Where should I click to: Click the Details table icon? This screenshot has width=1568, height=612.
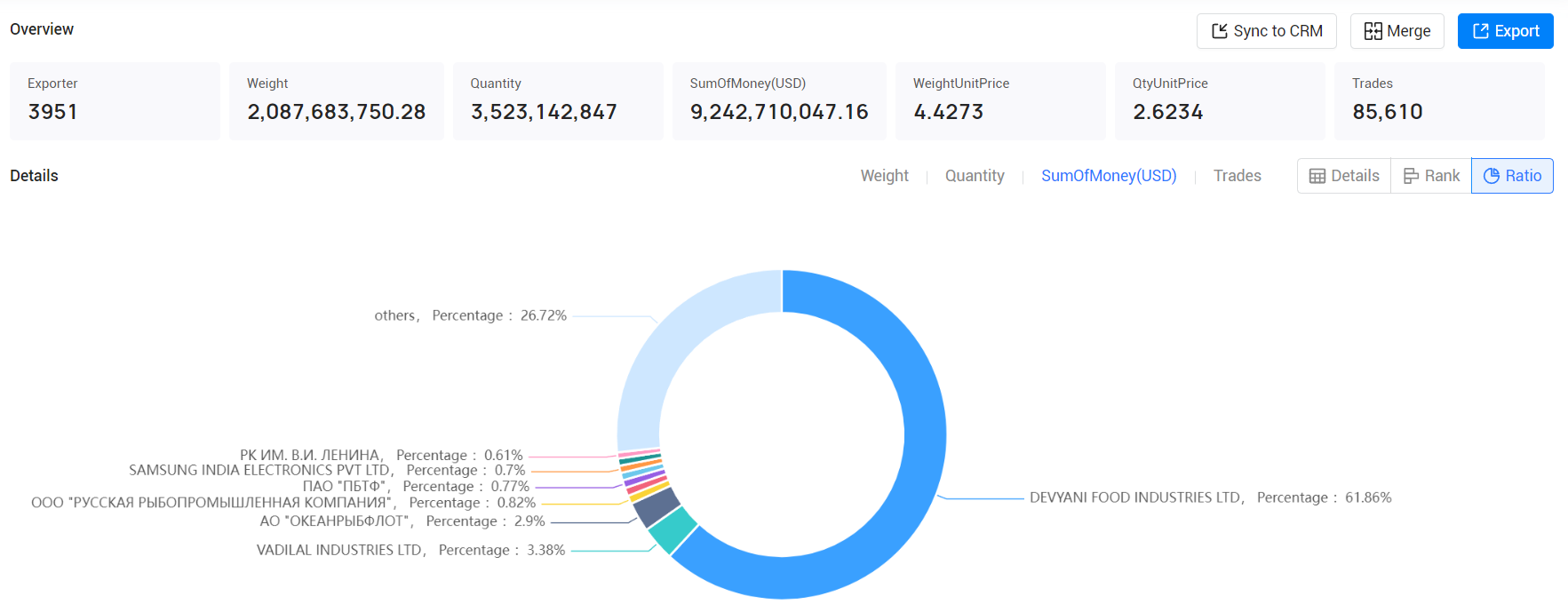coord(1317,176)
